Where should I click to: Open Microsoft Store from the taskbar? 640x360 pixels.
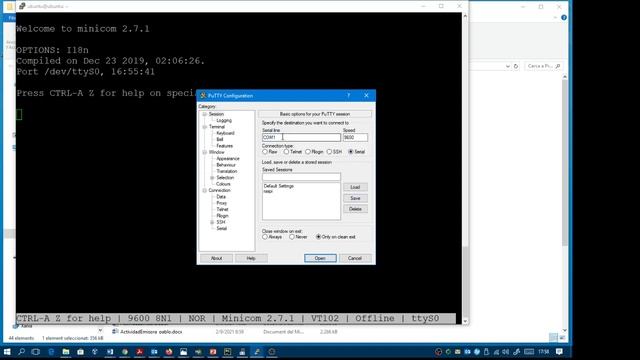click(80, 351)
